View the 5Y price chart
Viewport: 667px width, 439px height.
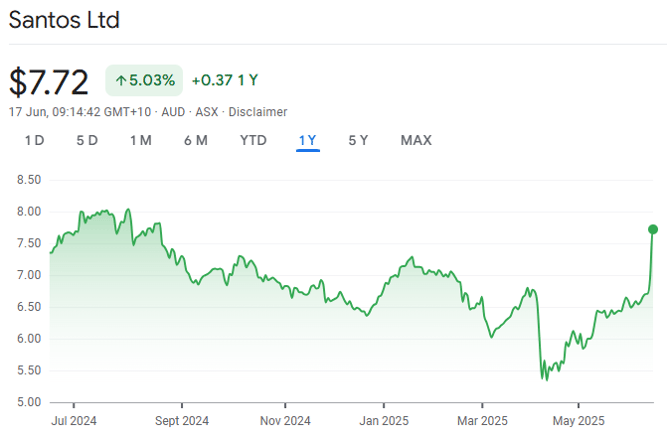[358, 140]
